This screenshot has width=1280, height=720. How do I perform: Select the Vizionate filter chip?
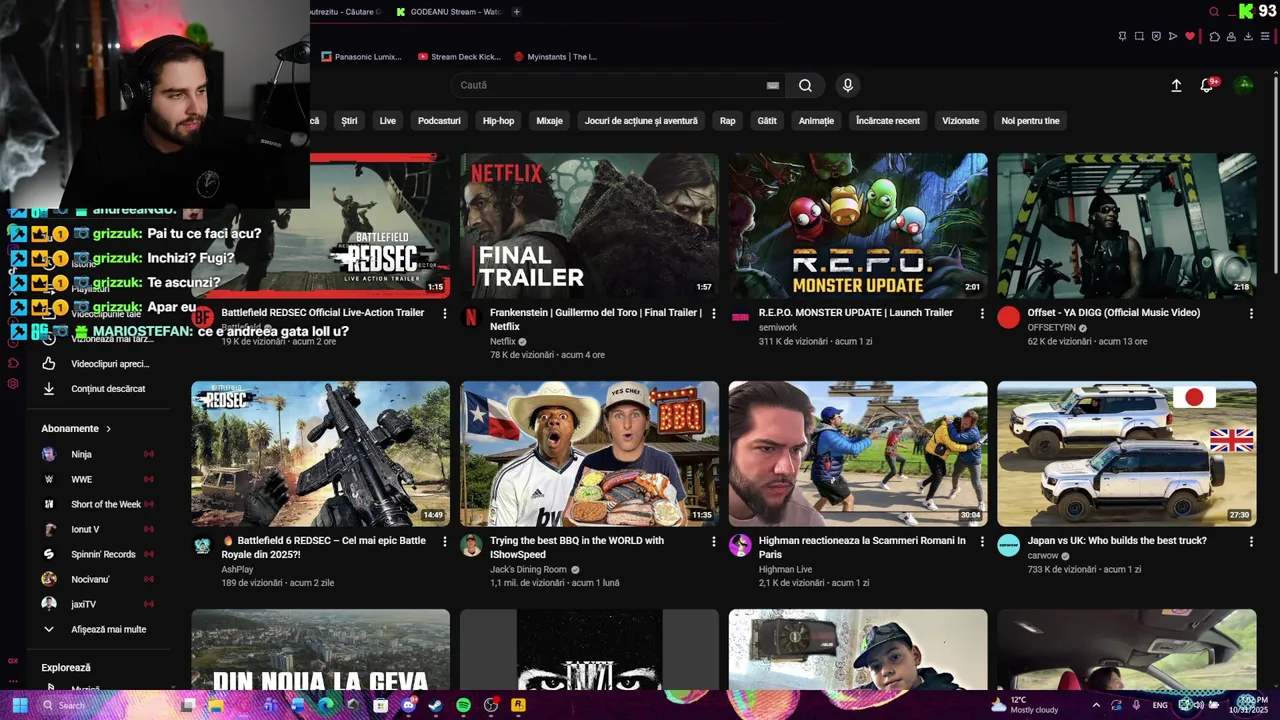(960, 121)
